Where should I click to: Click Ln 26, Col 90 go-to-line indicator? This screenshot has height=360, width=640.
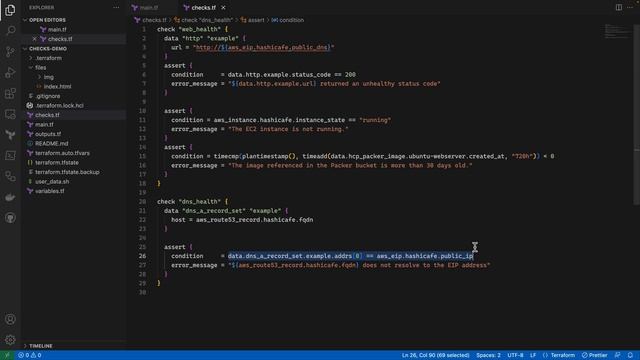[435, 355]
